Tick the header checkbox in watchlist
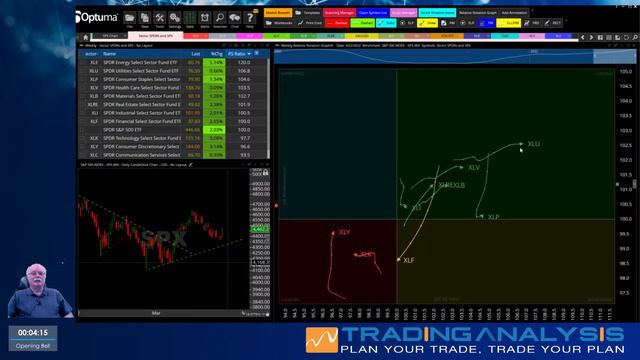Viewport: 640px width, 360px height. 82,54
